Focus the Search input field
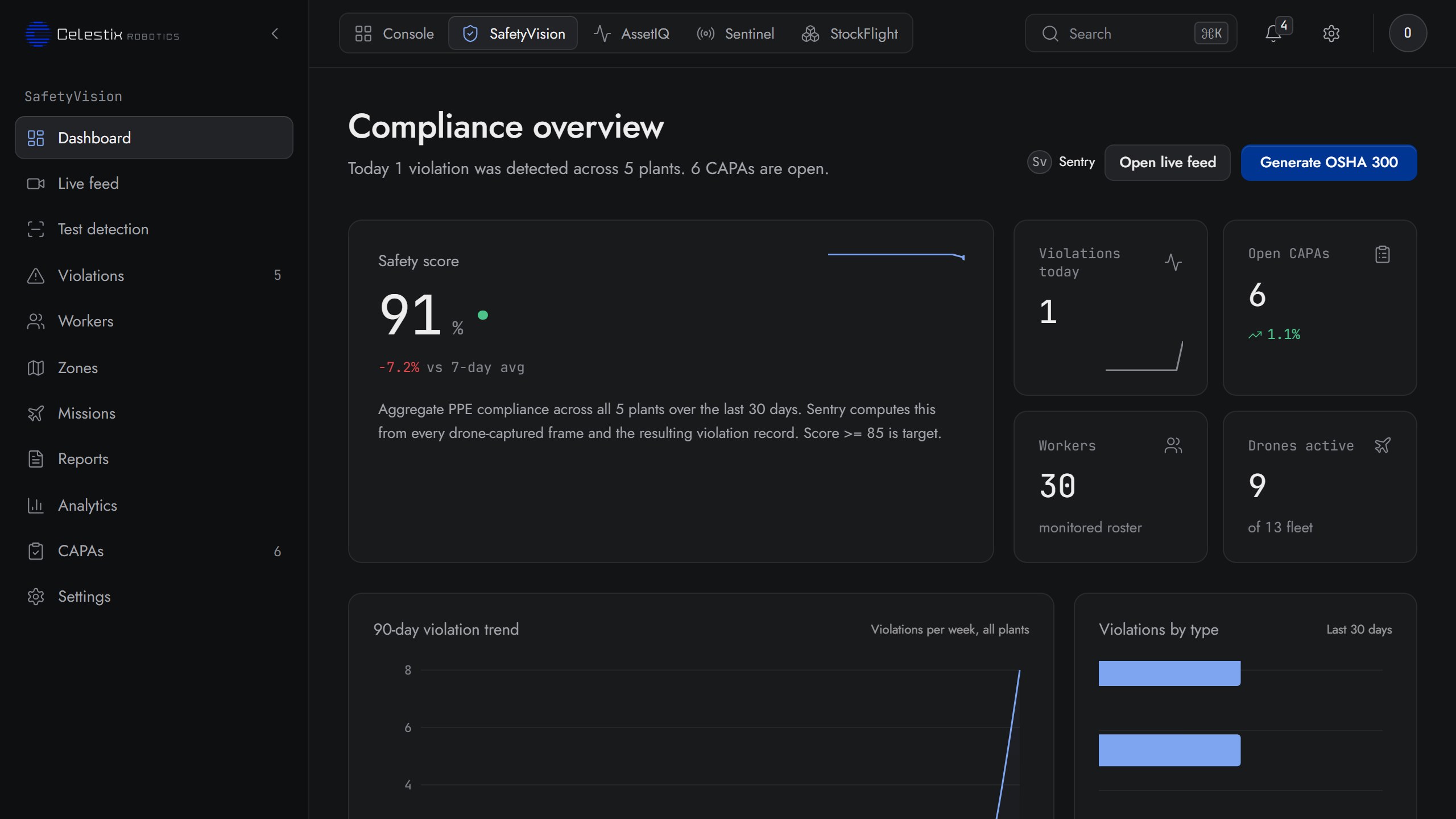This screenshot has height=819, width=1456. tap(1130, 34)
